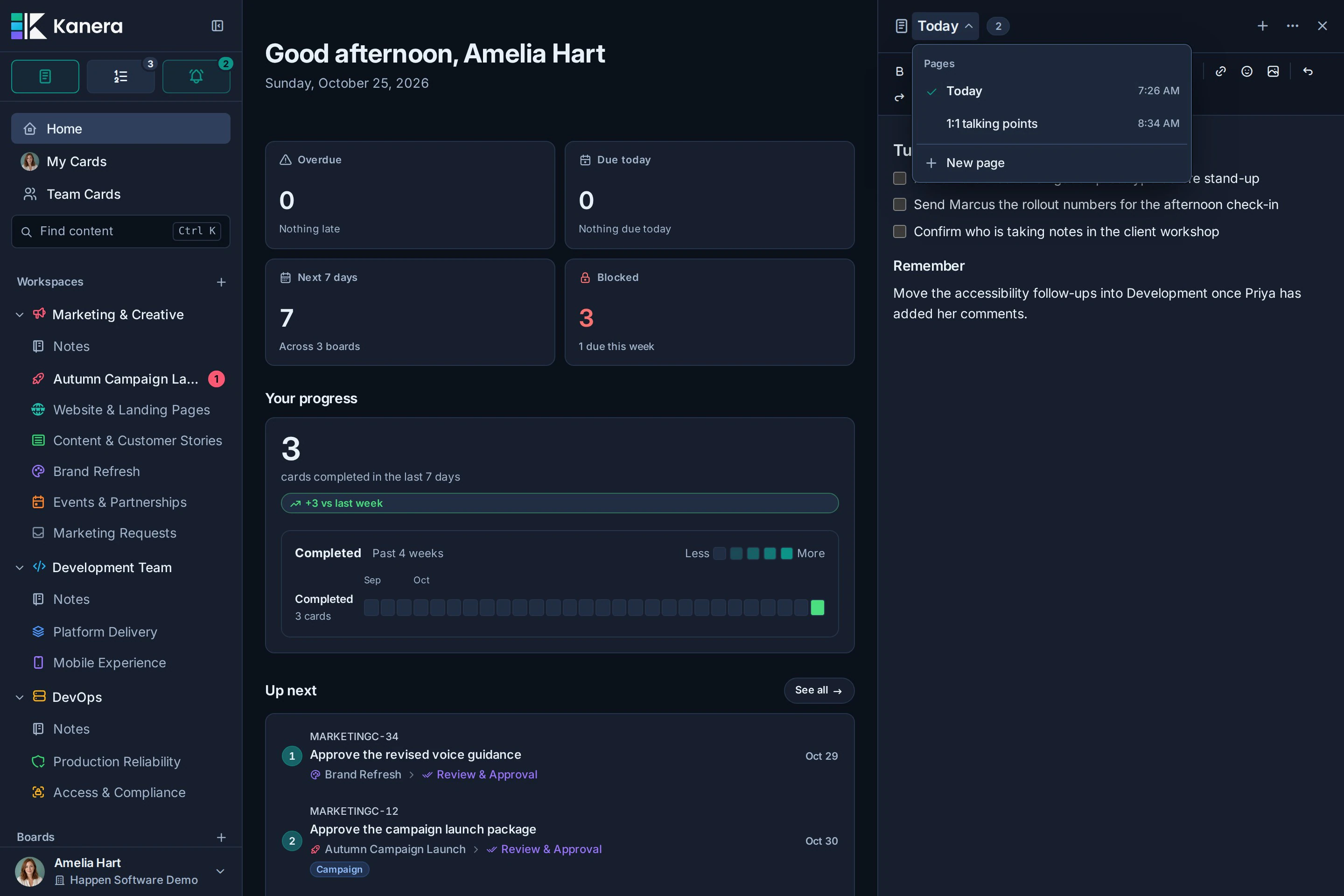Image resolution: width=1344 pixels, height=896 pixels.
Task: Open the notifications bell button
Action: [196, 76]
